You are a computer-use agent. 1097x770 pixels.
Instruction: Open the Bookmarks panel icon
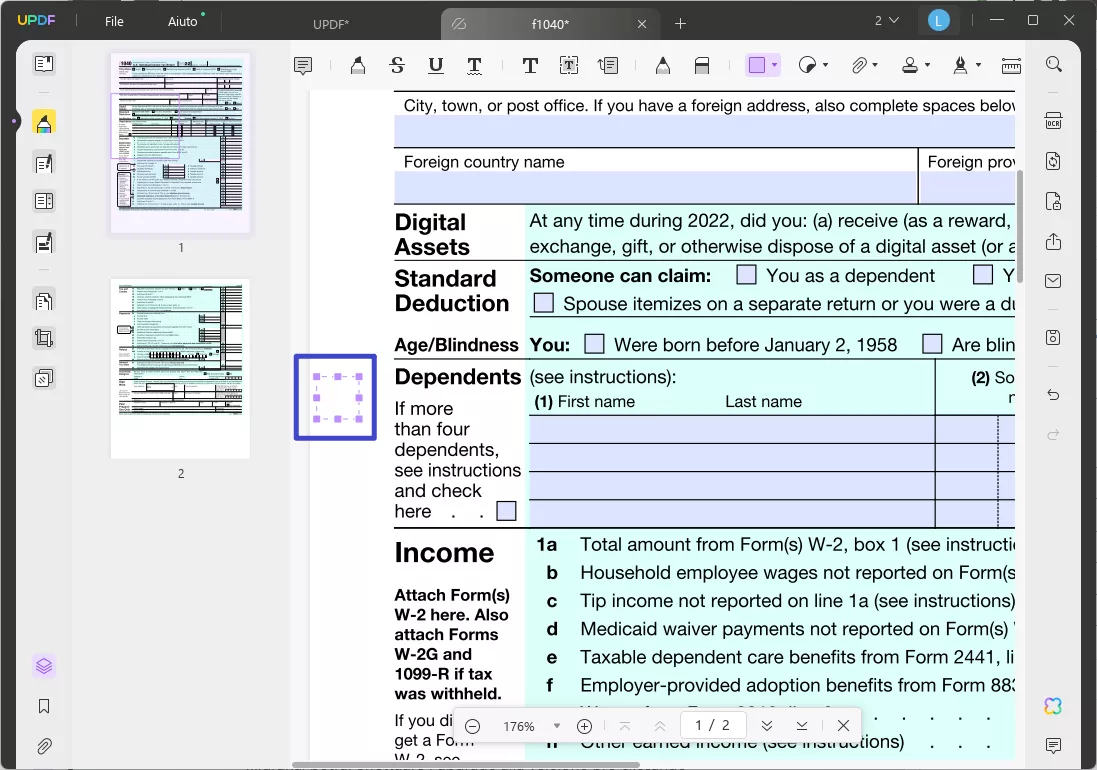[x=44, y=706]
